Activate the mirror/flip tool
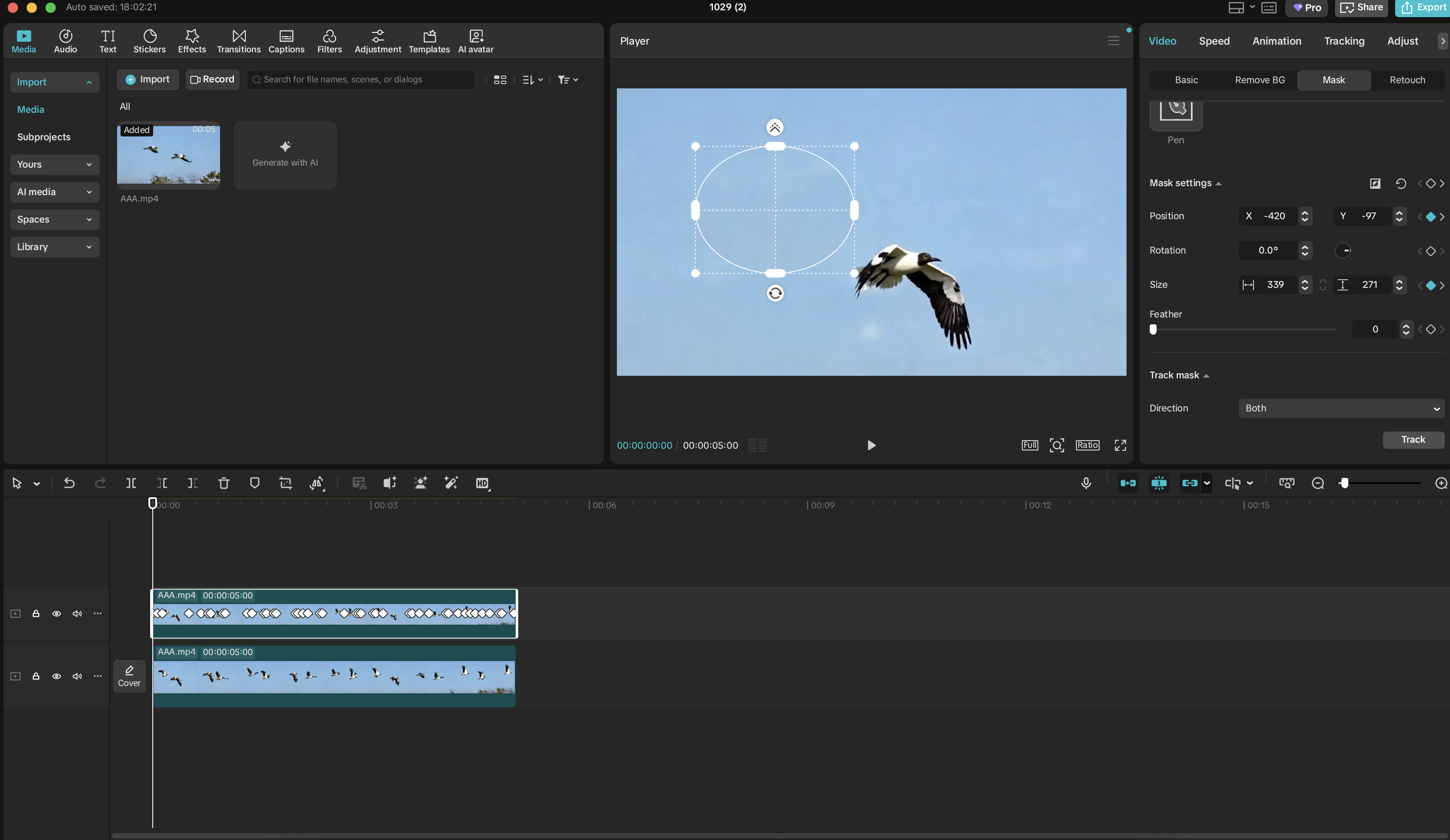The image size is (1450, 840). pyautogui.click(x=317, y=483)
